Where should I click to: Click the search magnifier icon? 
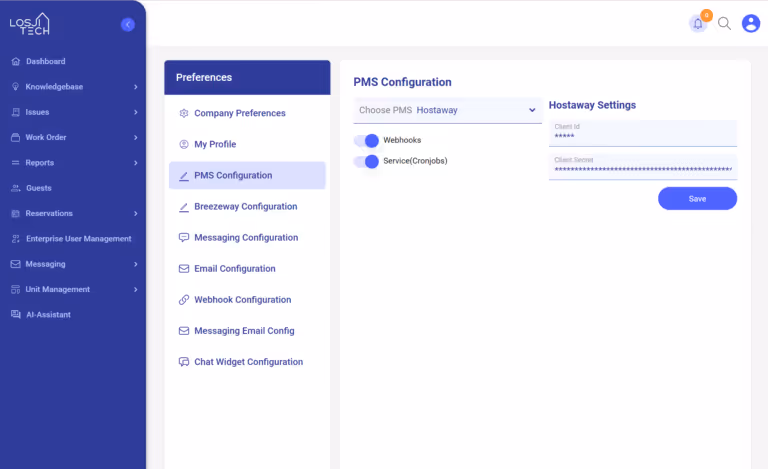(x=724, y=23)
